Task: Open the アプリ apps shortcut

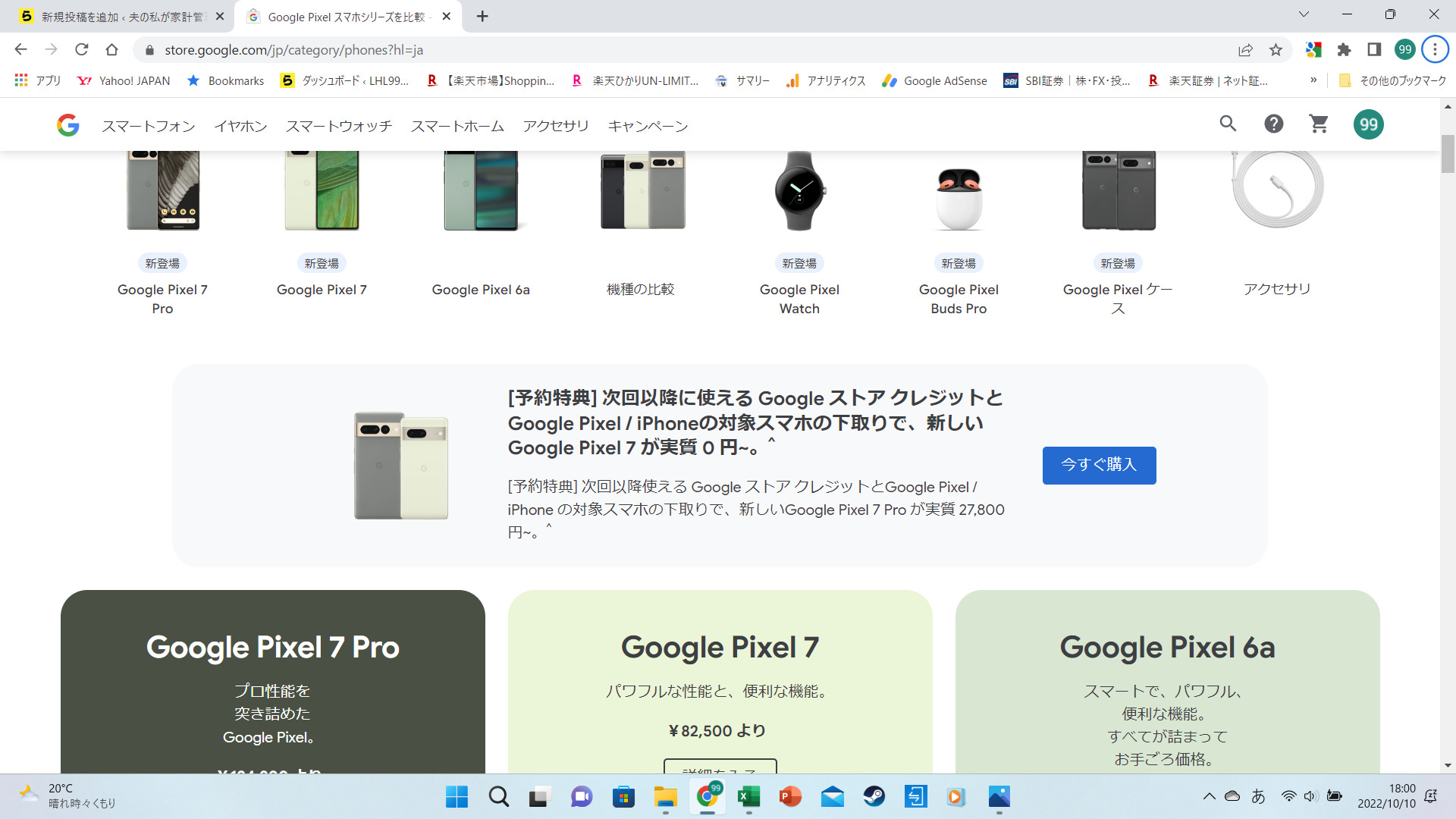Action: [x=37, y=80]
